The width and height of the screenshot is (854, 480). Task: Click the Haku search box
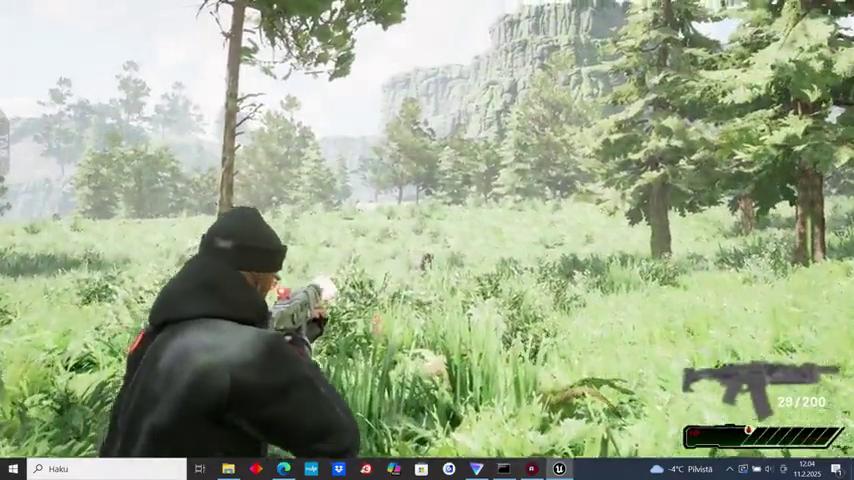107,469
